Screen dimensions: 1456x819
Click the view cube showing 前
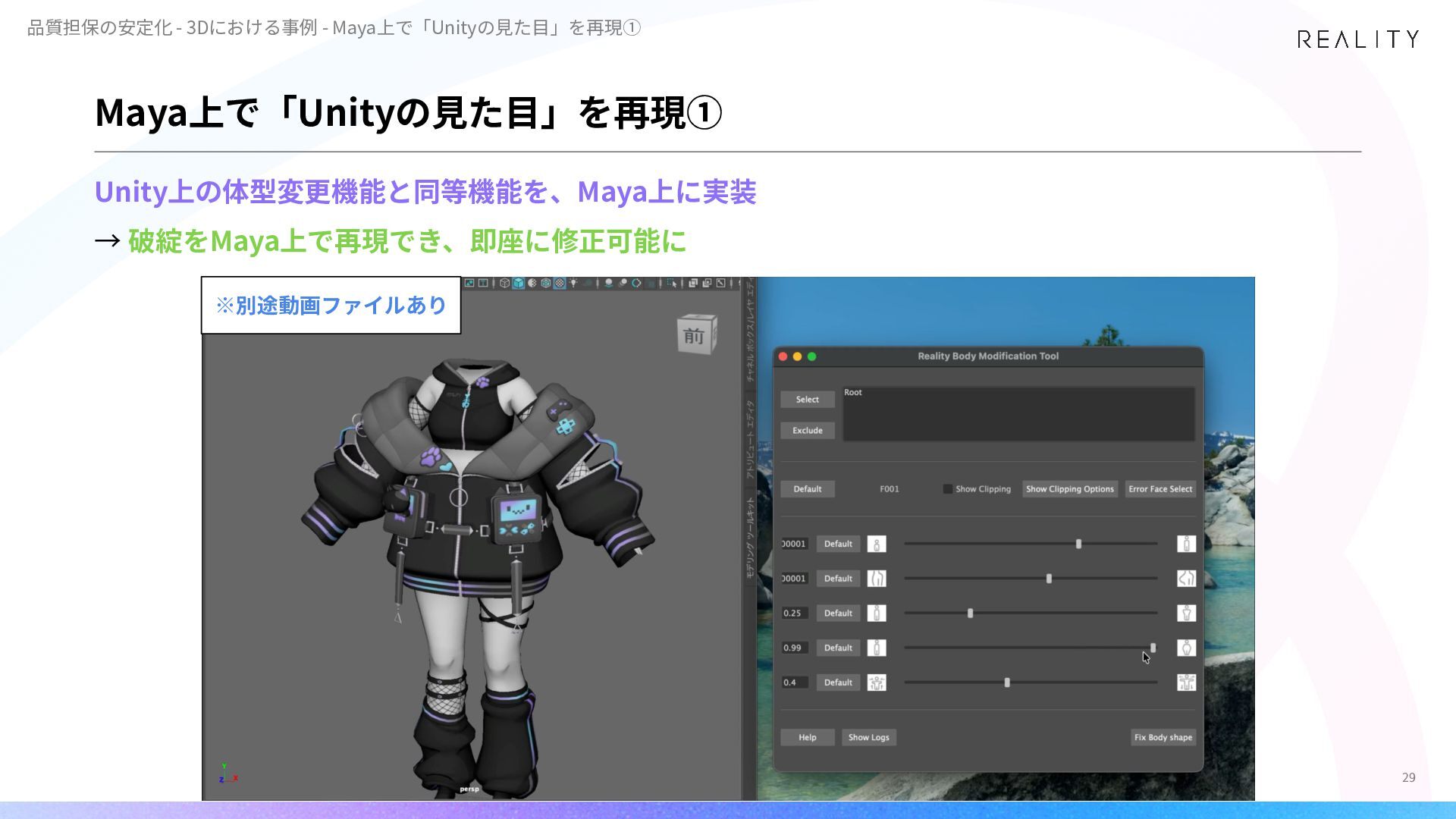(696, 334)
